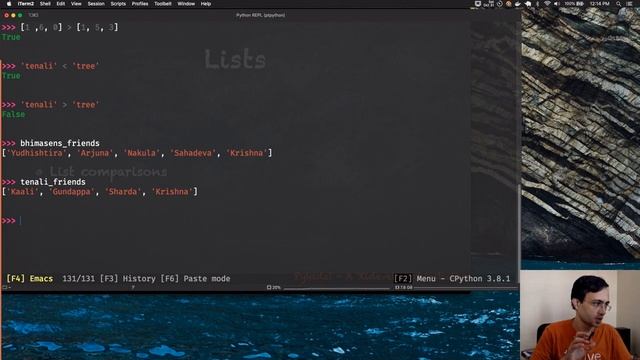
Task: Open Bluetooth status in menu bar
Action: [x=538, y=4]
